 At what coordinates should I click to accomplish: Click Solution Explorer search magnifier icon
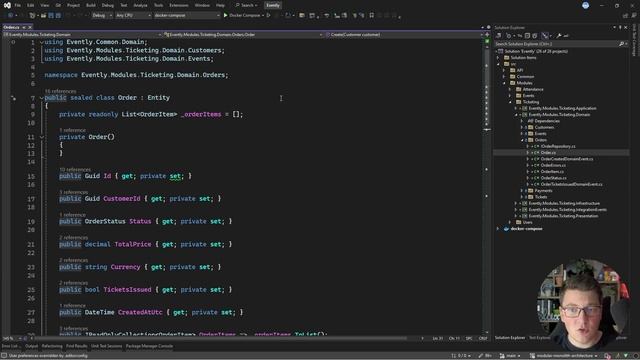[621, 44]
